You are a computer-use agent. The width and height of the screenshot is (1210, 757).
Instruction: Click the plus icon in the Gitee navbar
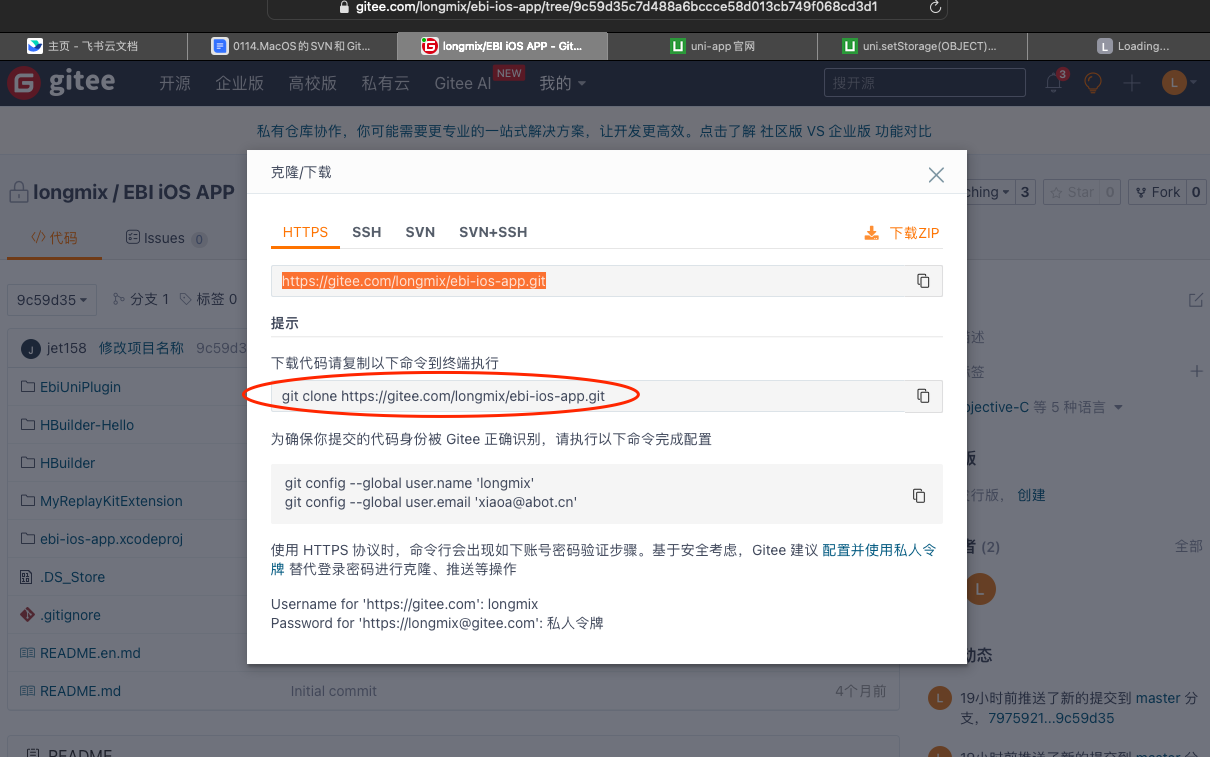[1132, 83]
